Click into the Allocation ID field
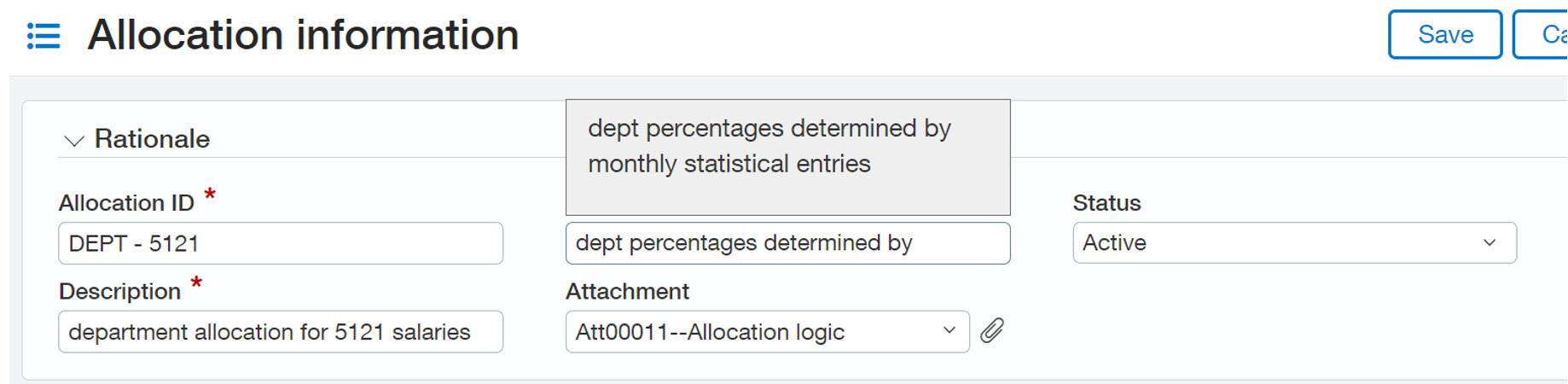 point(280,244)
